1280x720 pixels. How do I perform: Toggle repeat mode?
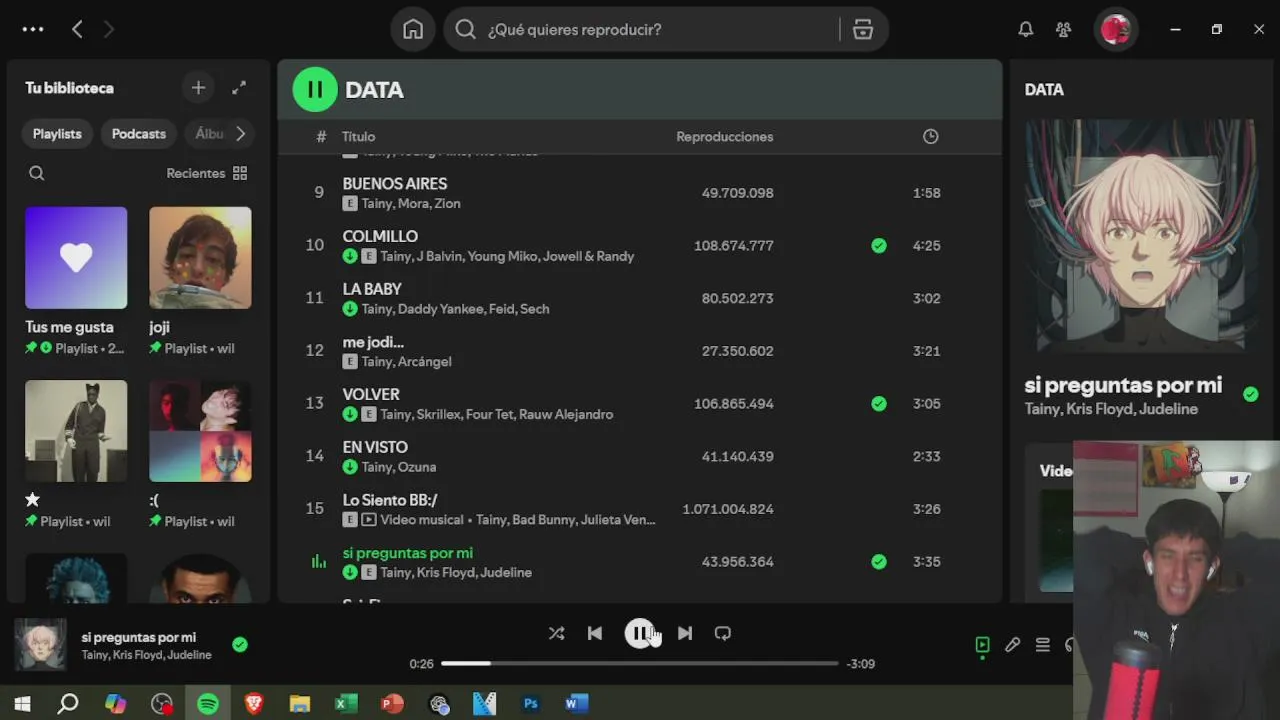pos(723,633)
